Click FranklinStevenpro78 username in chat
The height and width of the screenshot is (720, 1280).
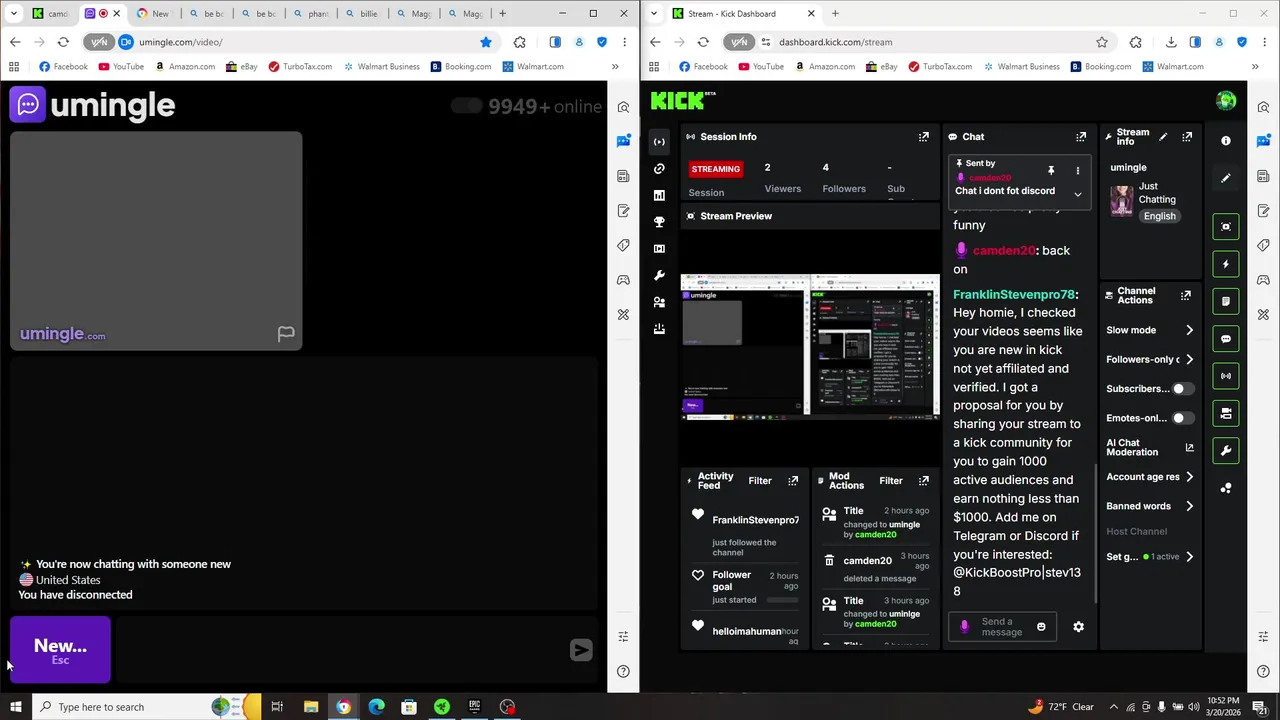point(1014,295)
